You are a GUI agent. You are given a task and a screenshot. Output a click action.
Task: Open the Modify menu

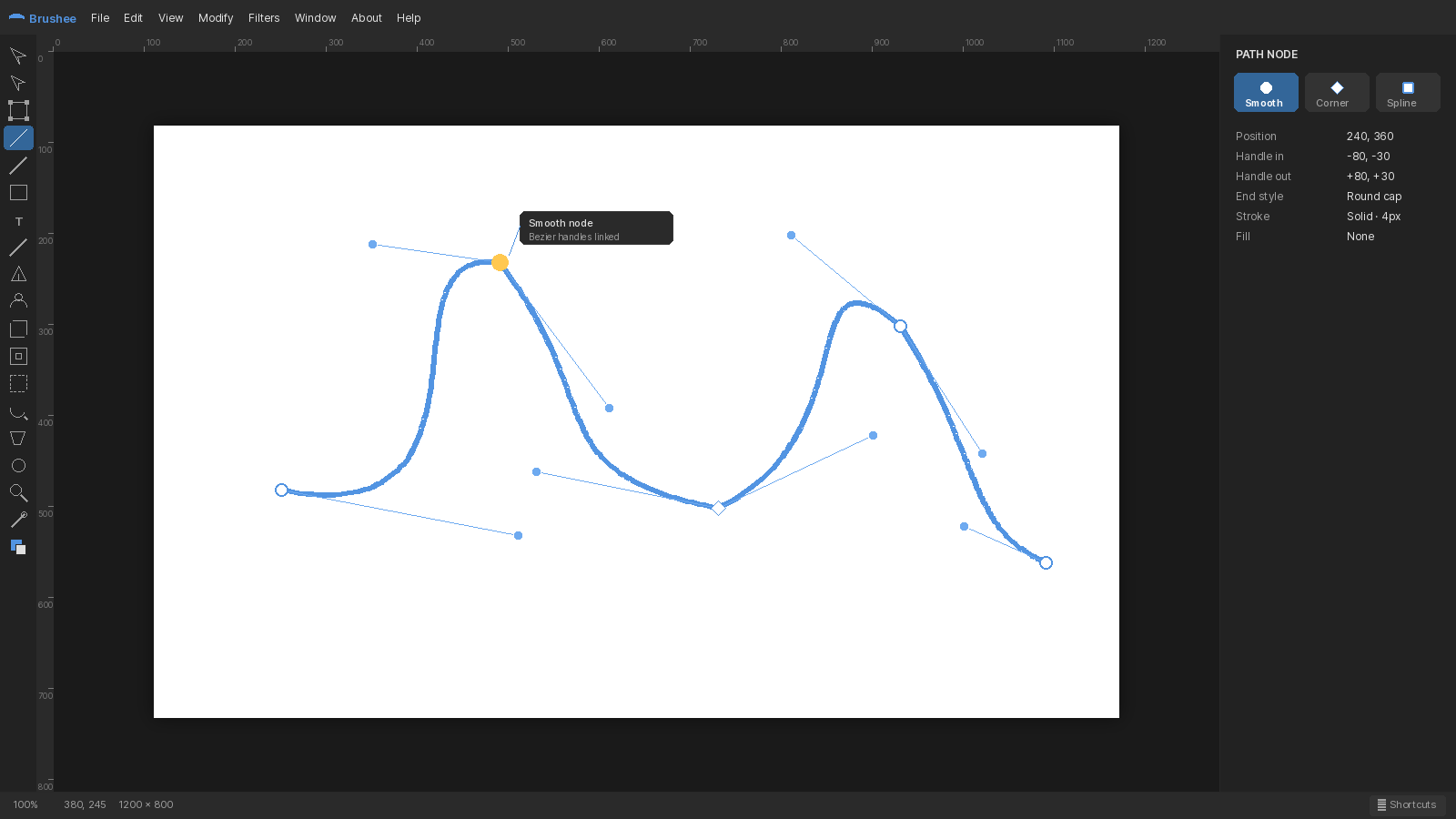click(216, 18)
